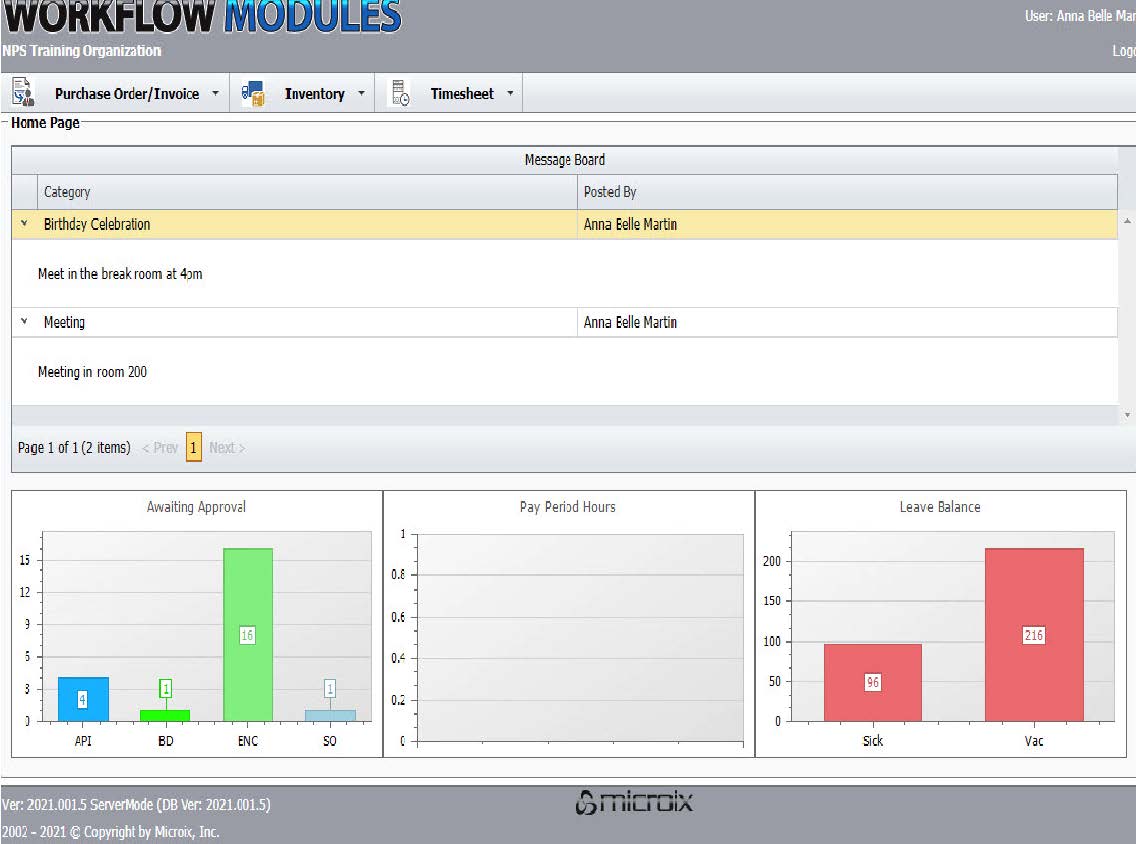
Task: Open the Timesheet dropdown arrow
Action: coord(511,93)
